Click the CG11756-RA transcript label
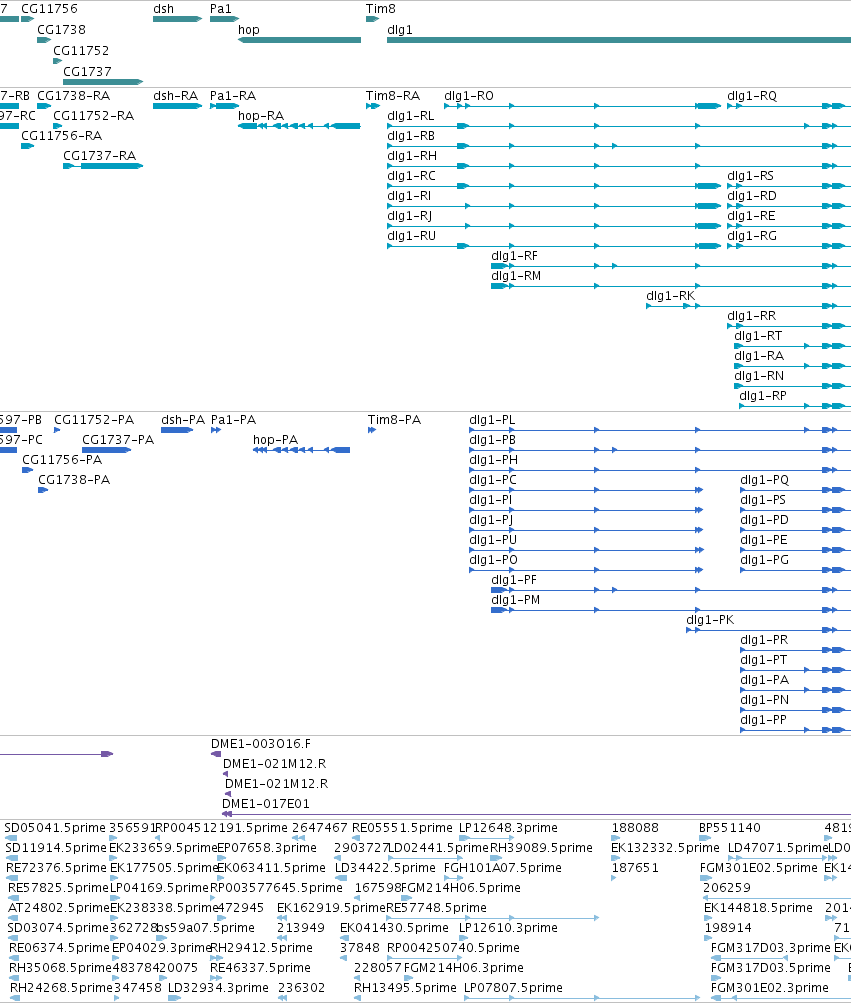The width and height of the screenshot is (851, 1003). 61,135
